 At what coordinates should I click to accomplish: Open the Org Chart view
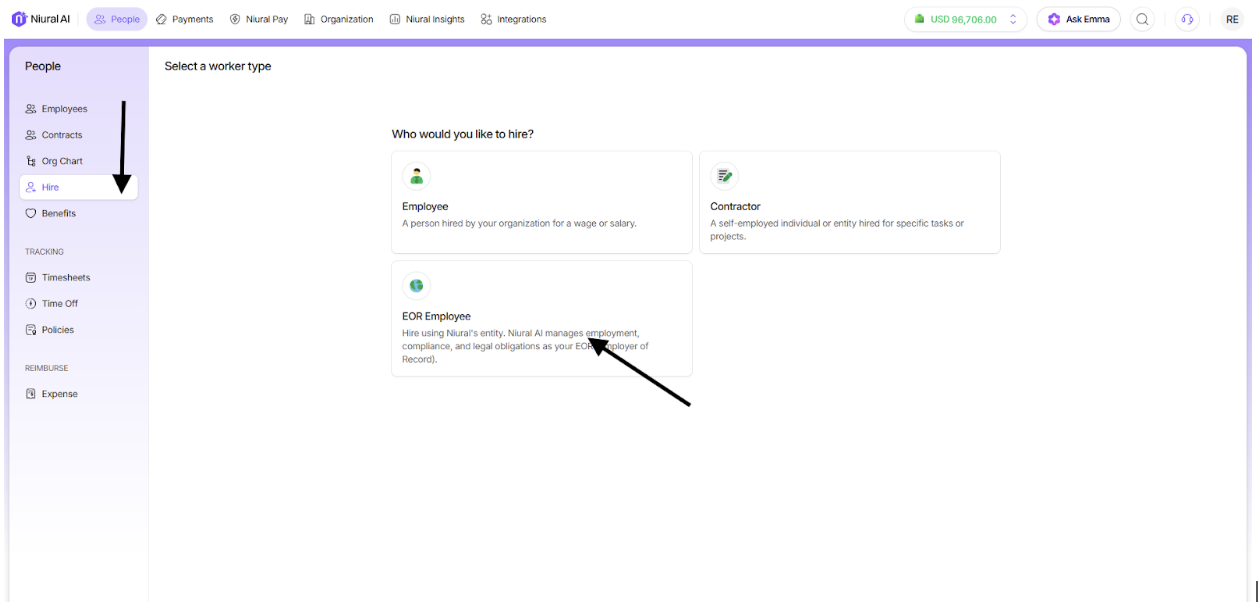click(63, 160)
